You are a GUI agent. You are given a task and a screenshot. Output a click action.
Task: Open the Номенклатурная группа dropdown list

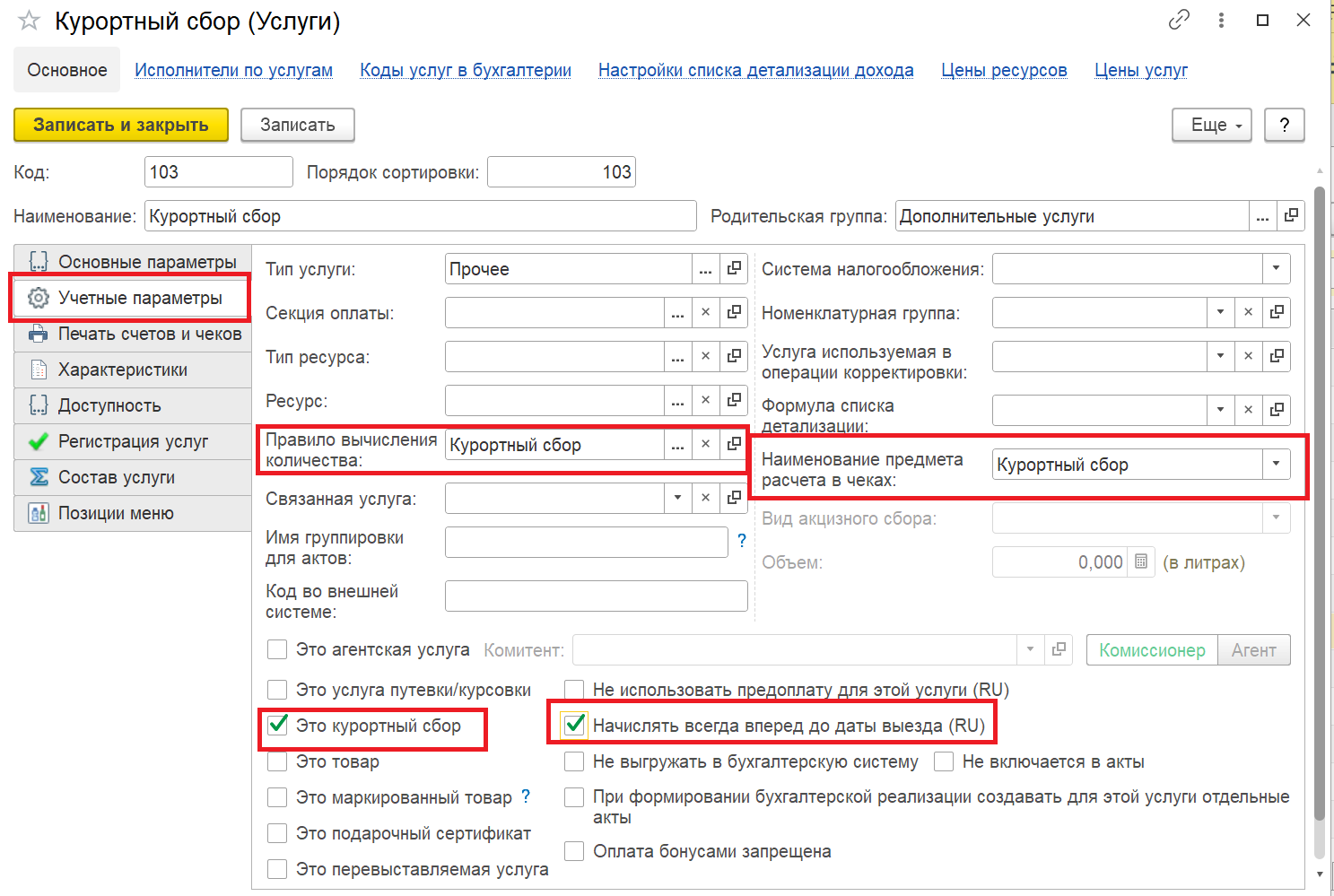pos(1220,312)
